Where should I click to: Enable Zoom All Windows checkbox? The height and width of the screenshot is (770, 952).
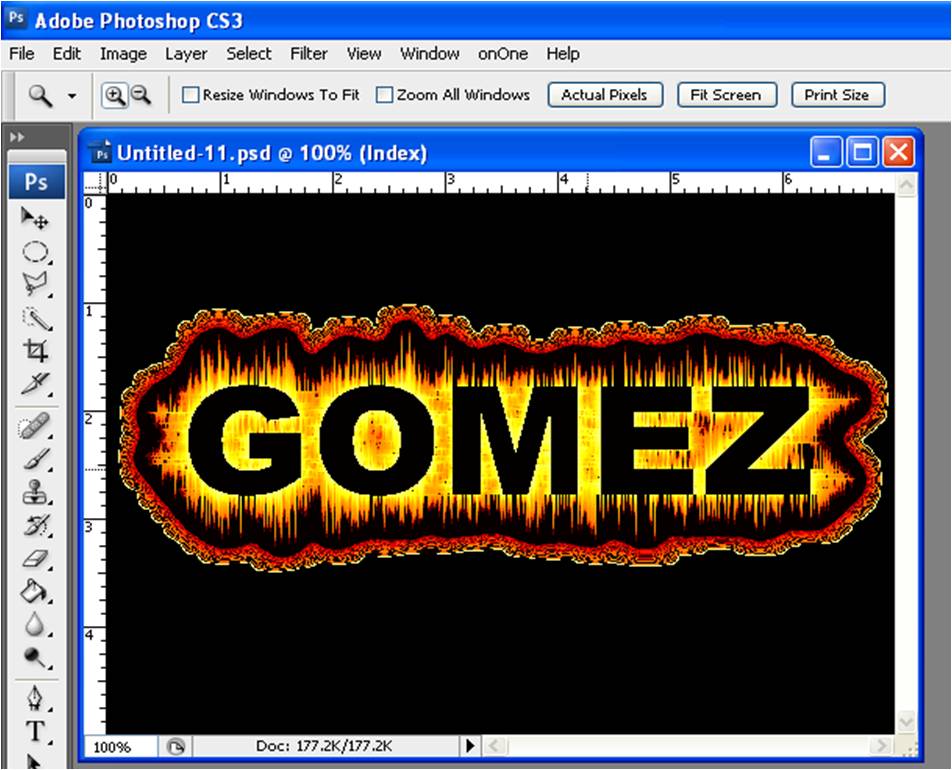[384, 95]
